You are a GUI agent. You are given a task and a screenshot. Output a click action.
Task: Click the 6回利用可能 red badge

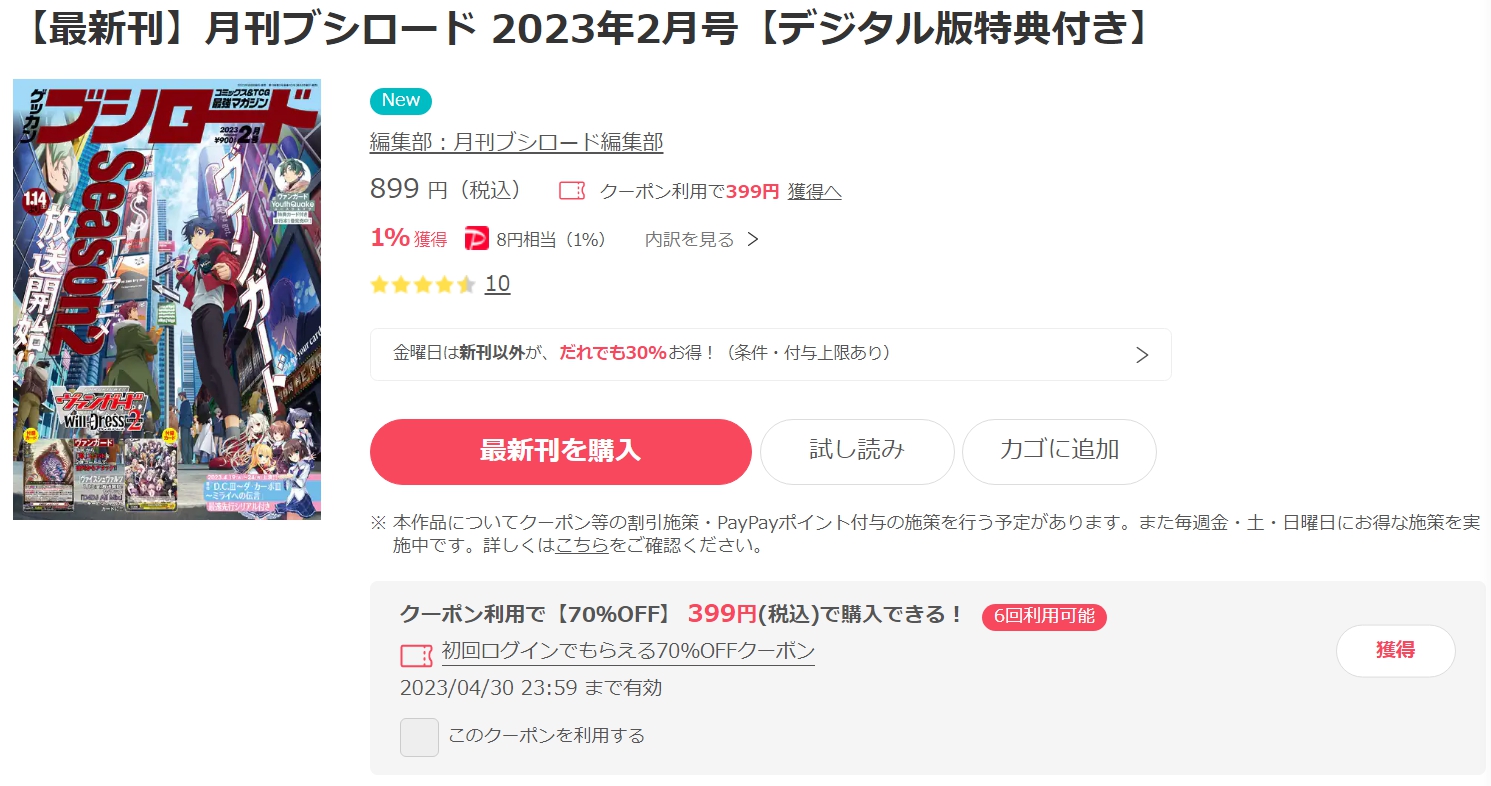coord(1044,616)
